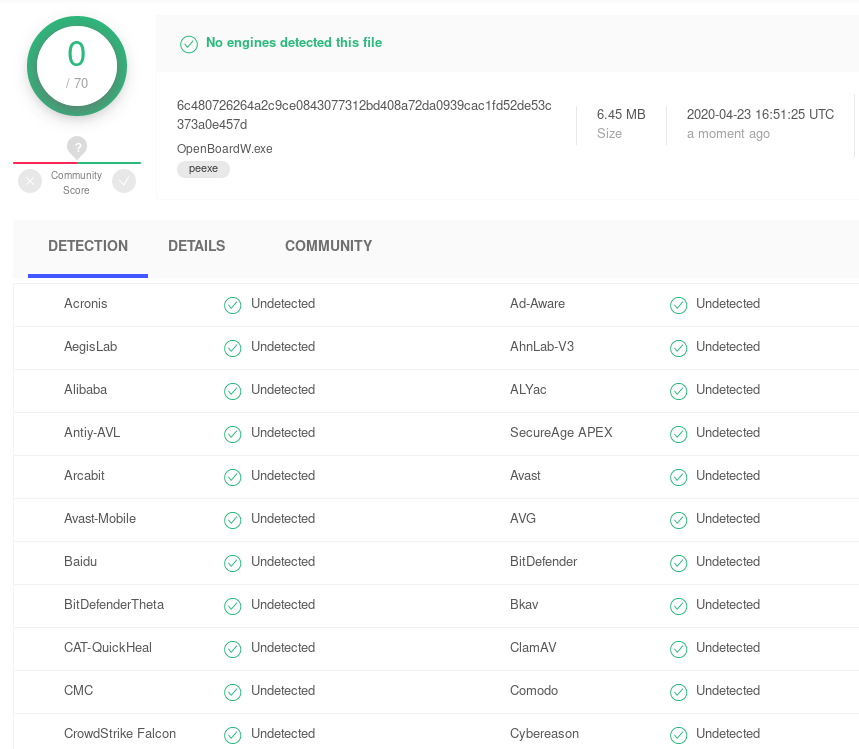Click the 6.45 MB size value
Screen dimensions: 859x749
(x=621, y=115)
